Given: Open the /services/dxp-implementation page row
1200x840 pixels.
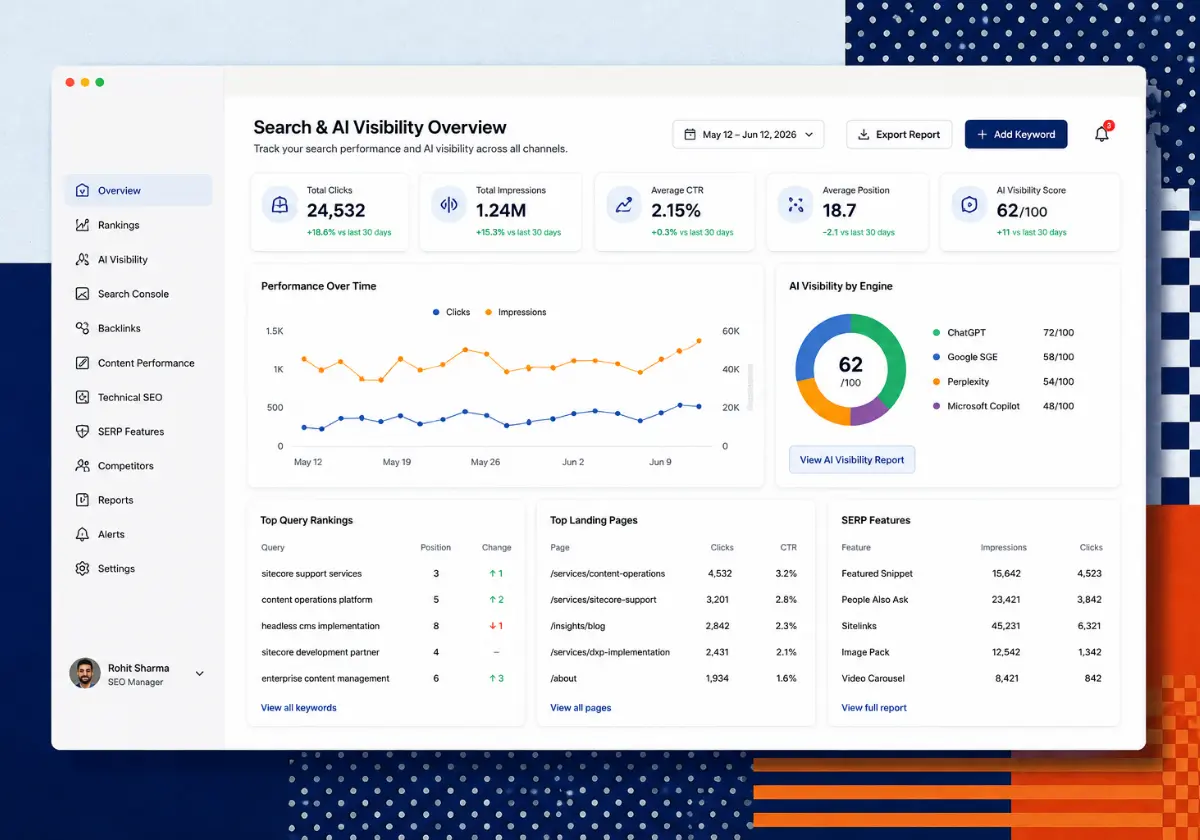Looking at the screenshot, I should (674, 652).
